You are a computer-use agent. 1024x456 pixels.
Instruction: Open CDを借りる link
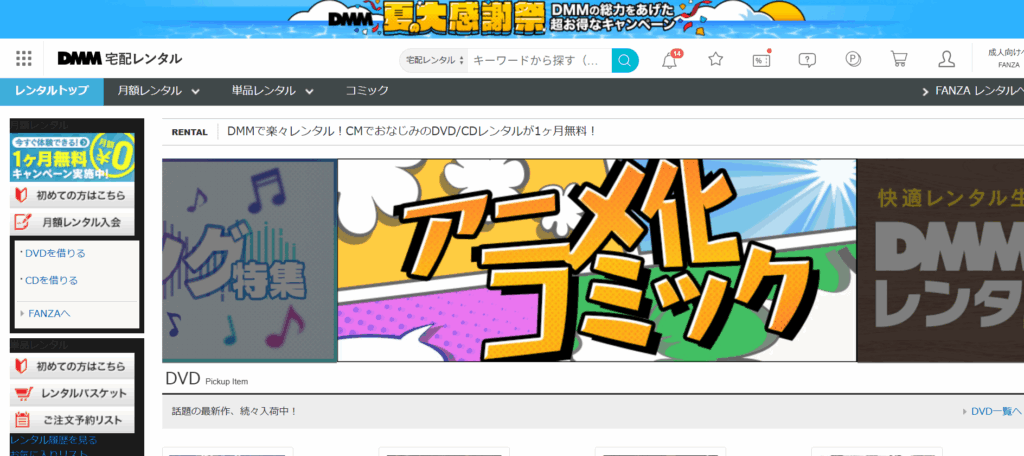coord(51,280)
